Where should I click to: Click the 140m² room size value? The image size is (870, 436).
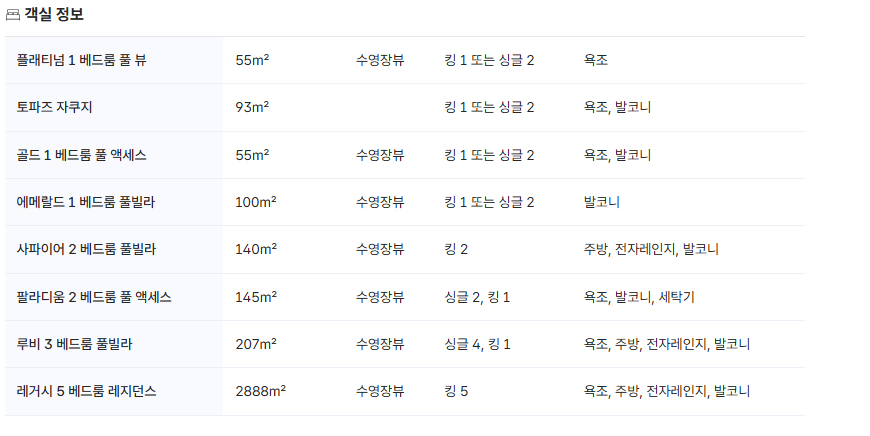(256, 249)
